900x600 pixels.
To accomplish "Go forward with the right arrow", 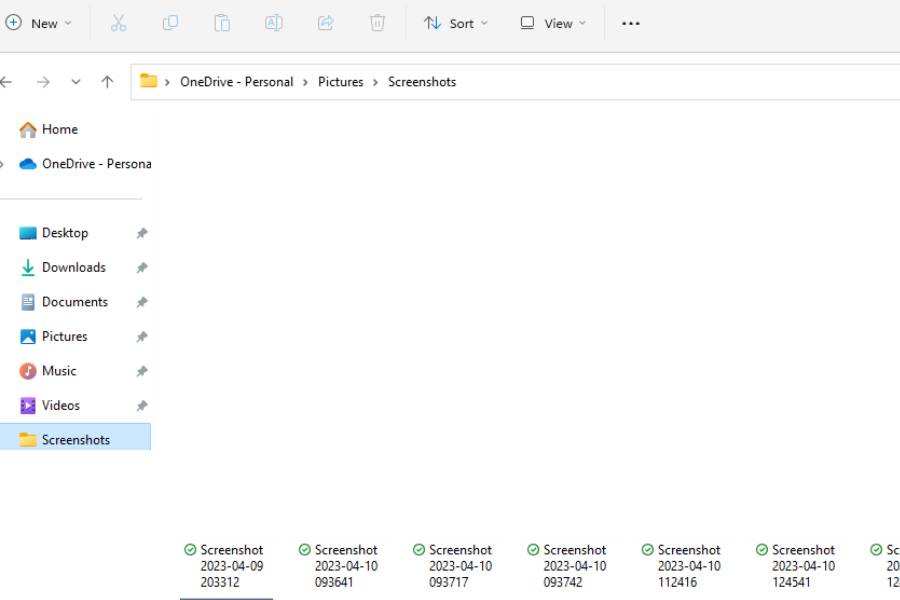I will pos(43,82).
